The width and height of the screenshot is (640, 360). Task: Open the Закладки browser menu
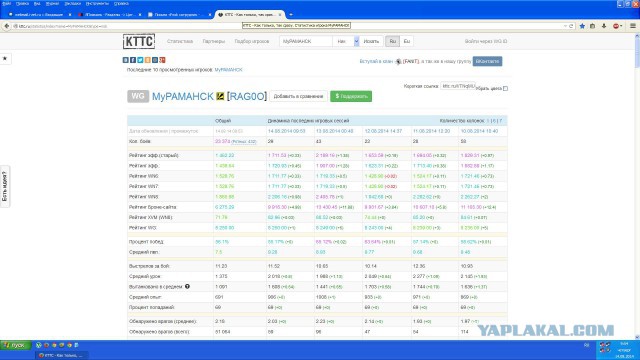coord(73,3)
